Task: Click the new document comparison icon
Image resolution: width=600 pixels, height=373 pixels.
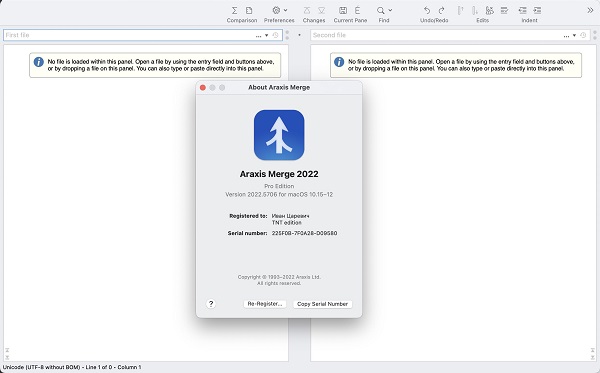Action: click(249, 10)
